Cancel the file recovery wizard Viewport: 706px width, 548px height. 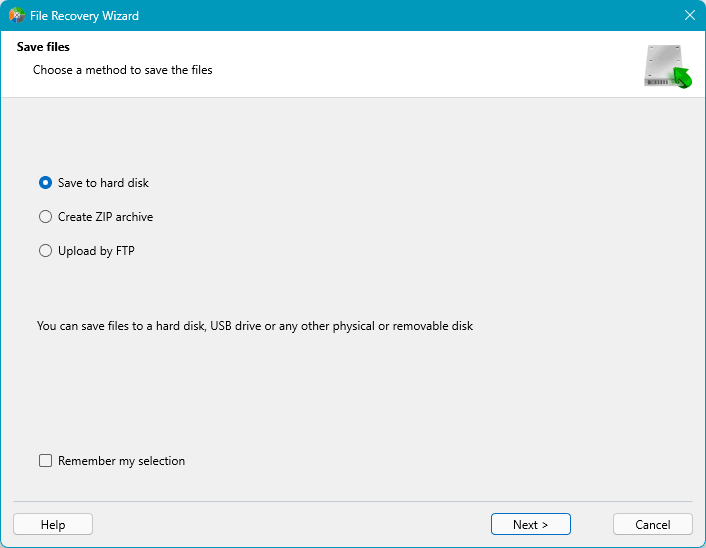tap(653, 525)
